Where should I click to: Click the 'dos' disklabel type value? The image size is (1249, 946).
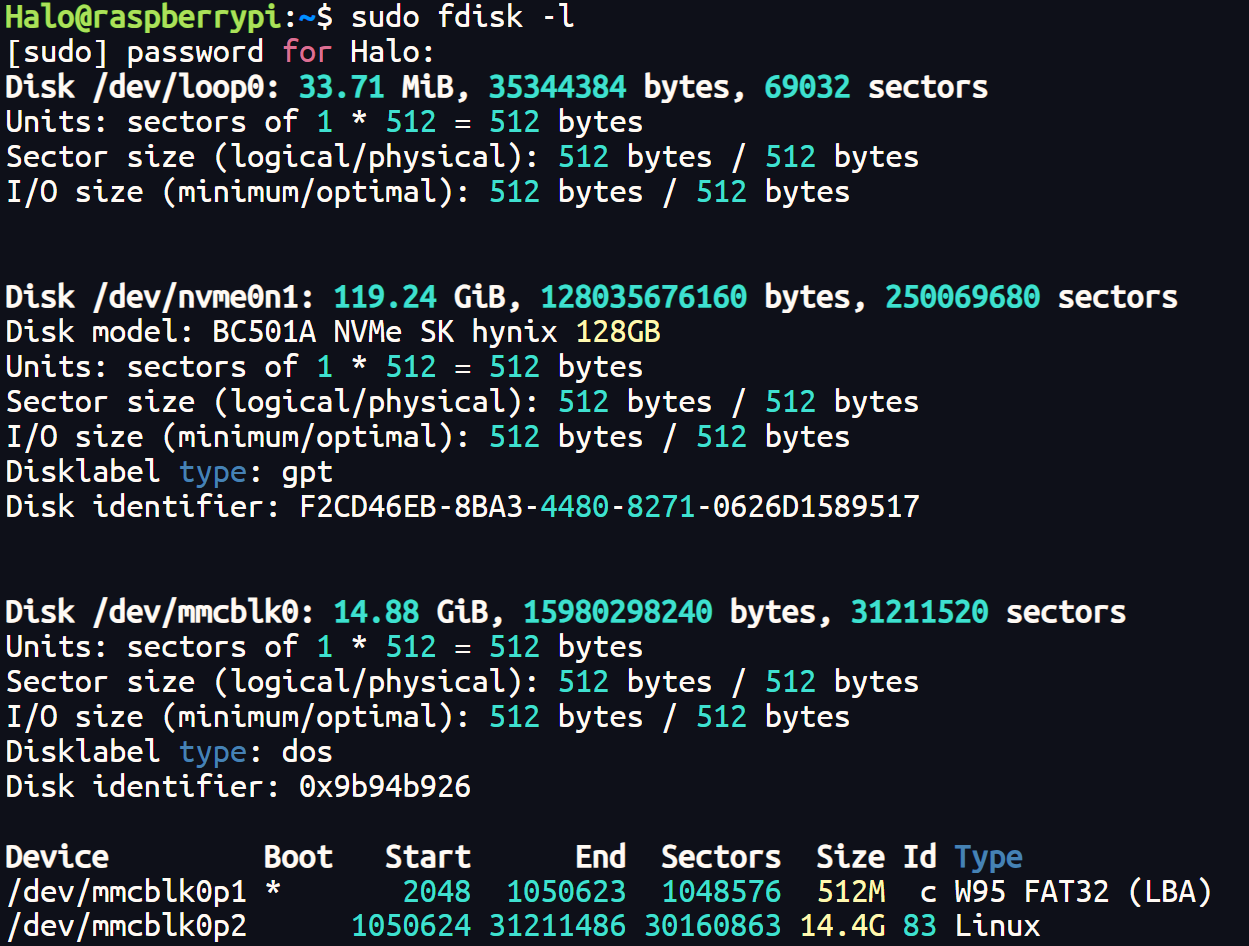click(x=306, y=752)
